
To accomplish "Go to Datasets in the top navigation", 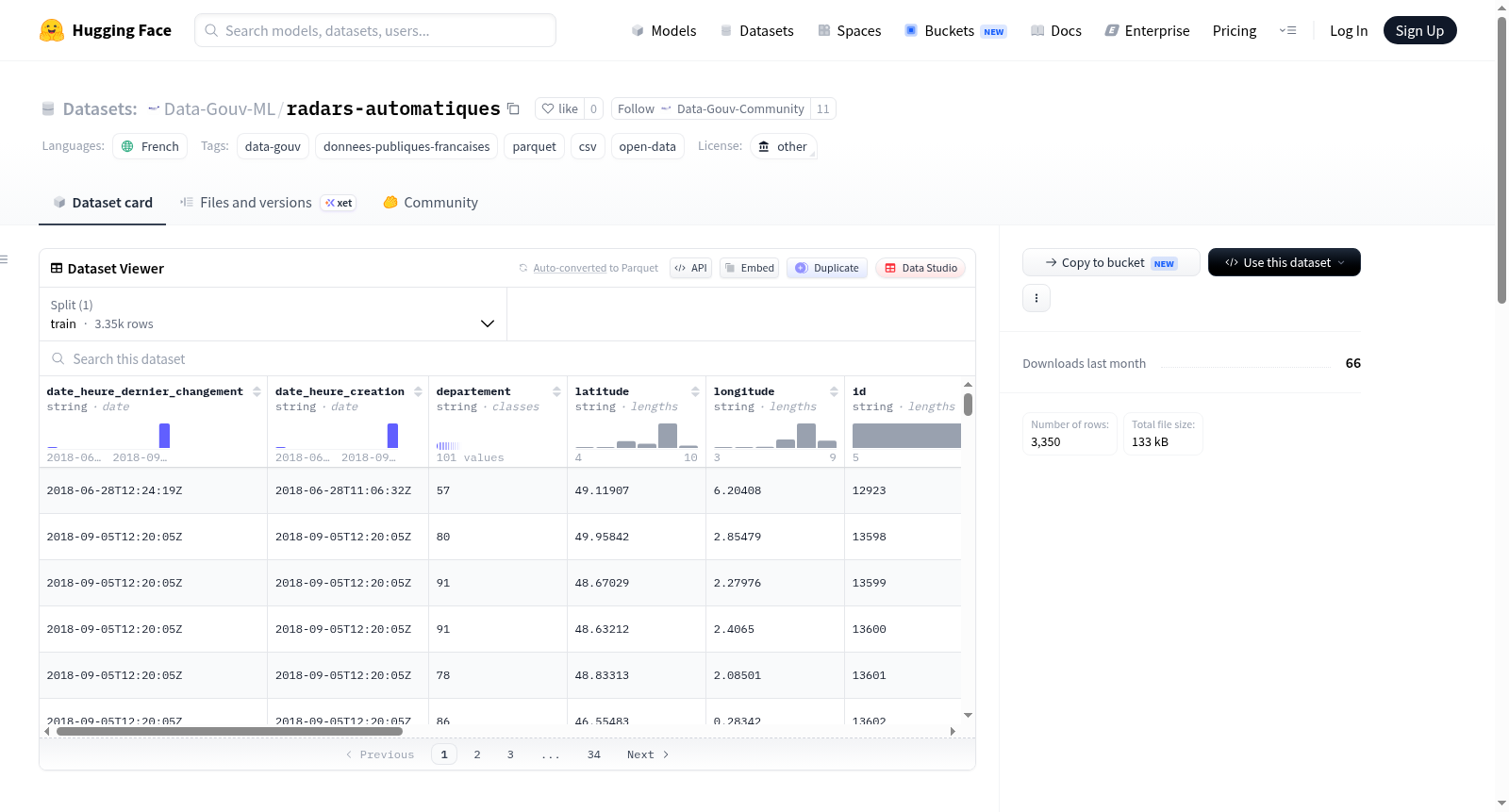I will click(x=756, y=30).
